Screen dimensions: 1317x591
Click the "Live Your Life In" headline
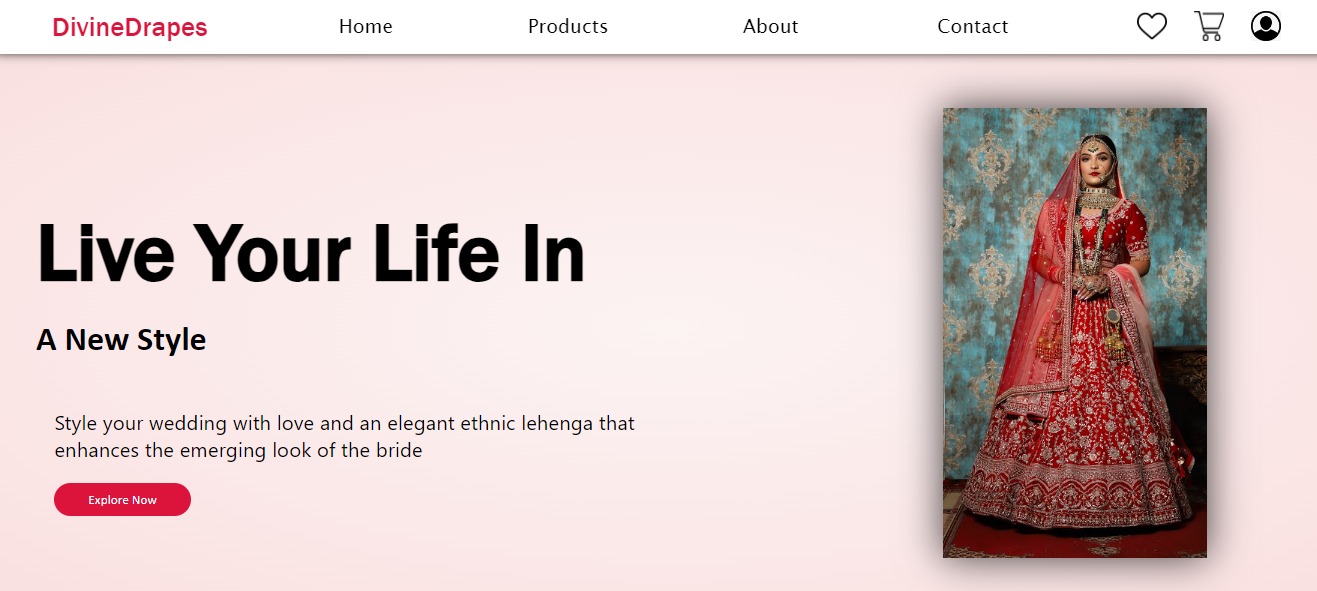tap(311, 253)
